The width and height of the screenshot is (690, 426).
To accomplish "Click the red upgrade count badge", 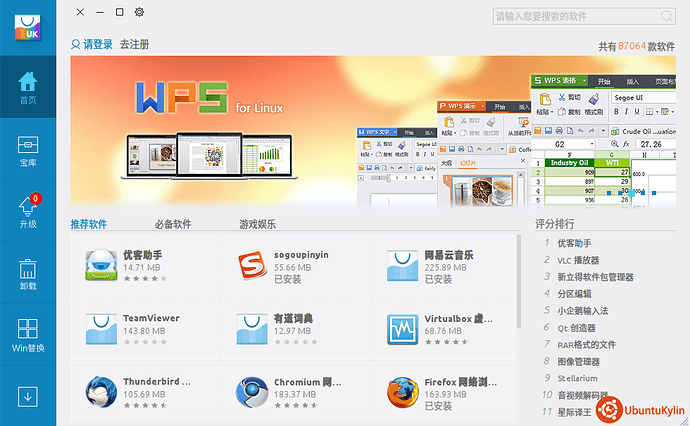I will pos(36,198).
